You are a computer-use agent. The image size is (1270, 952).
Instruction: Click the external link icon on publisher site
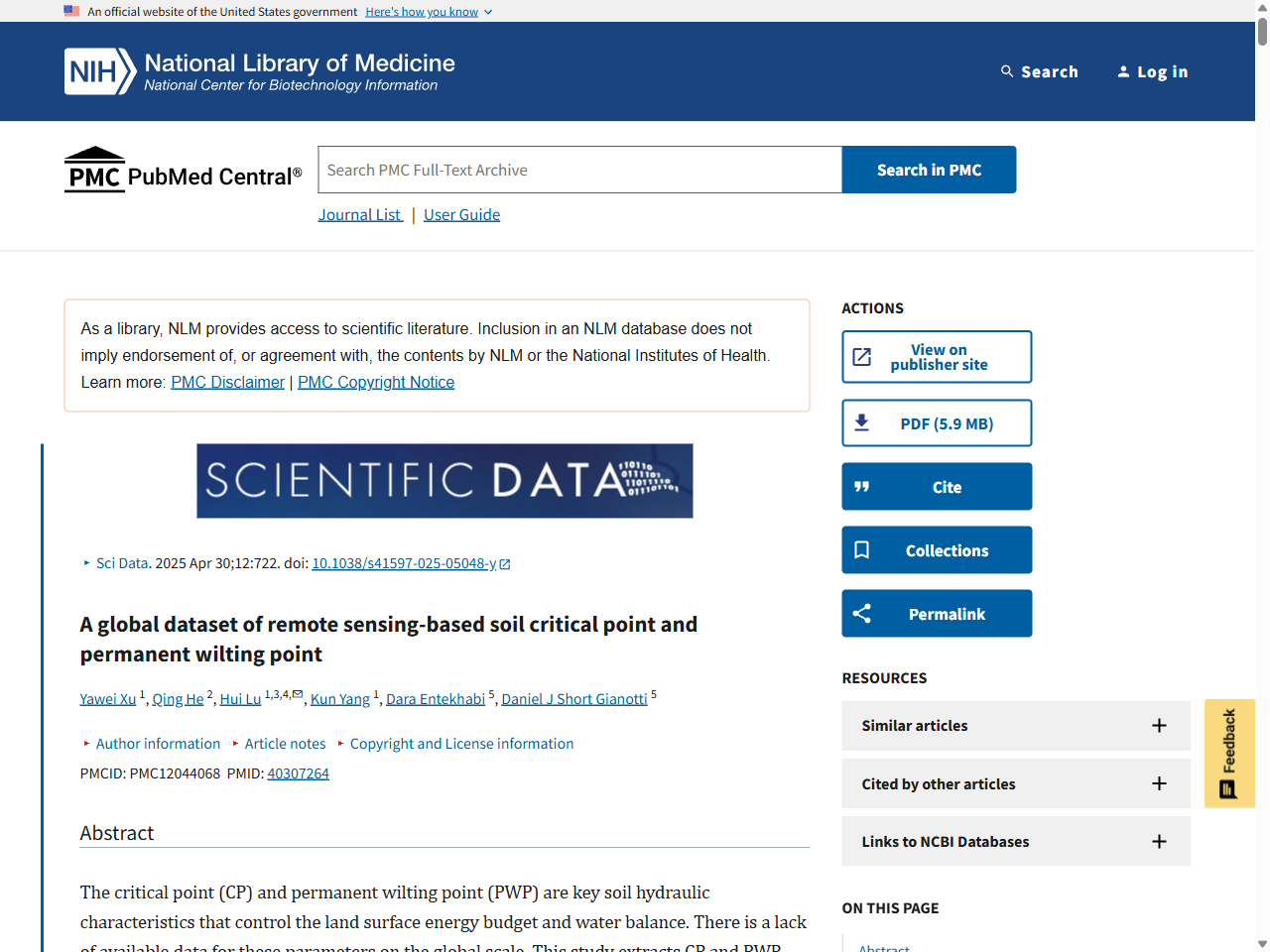click(x=862, y=357)
